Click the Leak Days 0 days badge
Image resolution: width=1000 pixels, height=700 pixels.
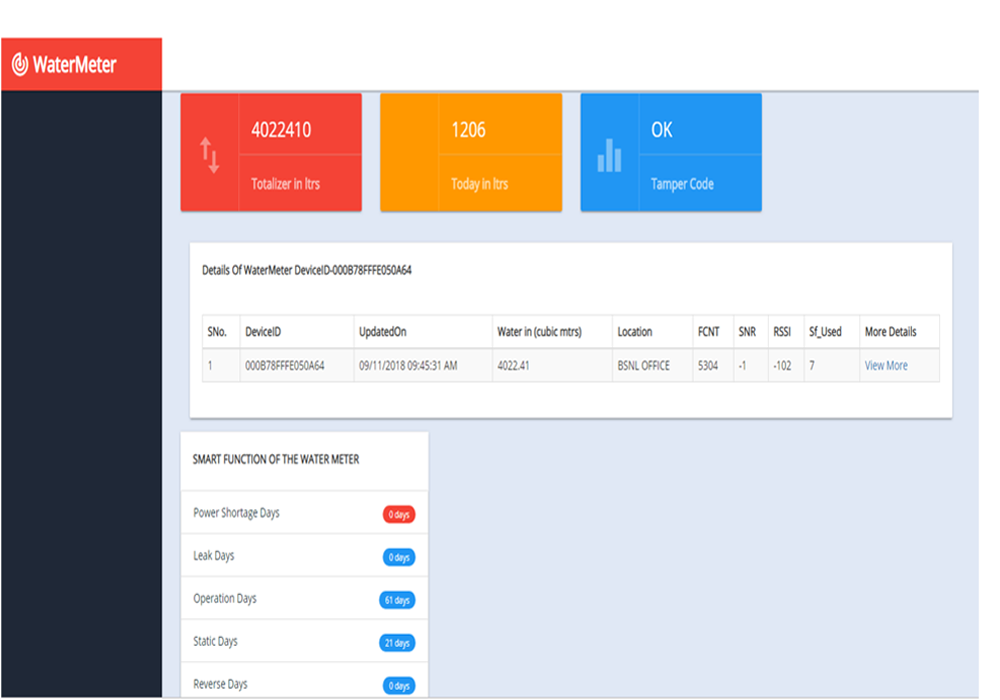pos(398,558)
